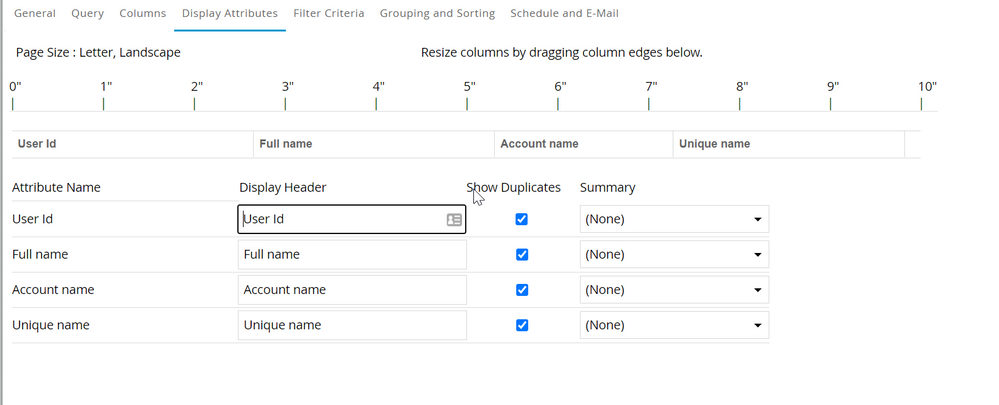999x405 pixels.
Task: Focus the Unique name Display Header input
Action: 352,325
